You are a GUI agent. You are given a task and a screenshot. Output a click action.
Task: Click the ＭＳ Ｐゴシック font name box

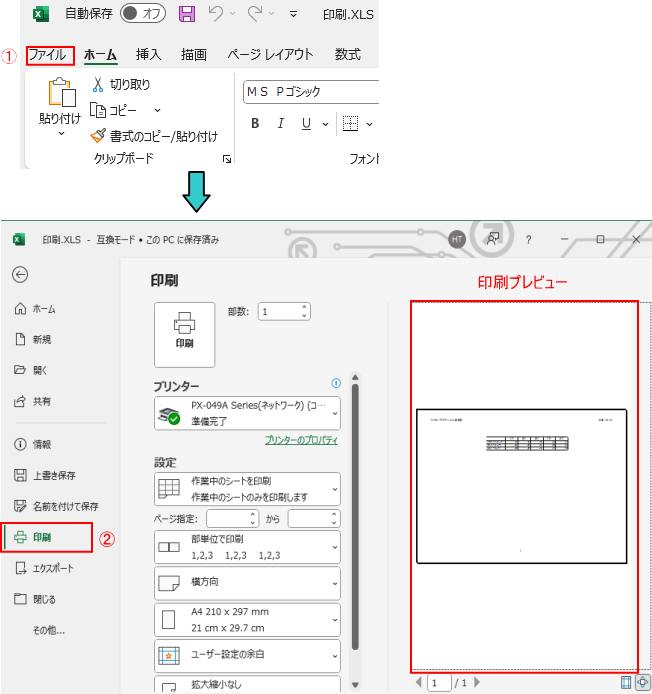coord(311,92)
